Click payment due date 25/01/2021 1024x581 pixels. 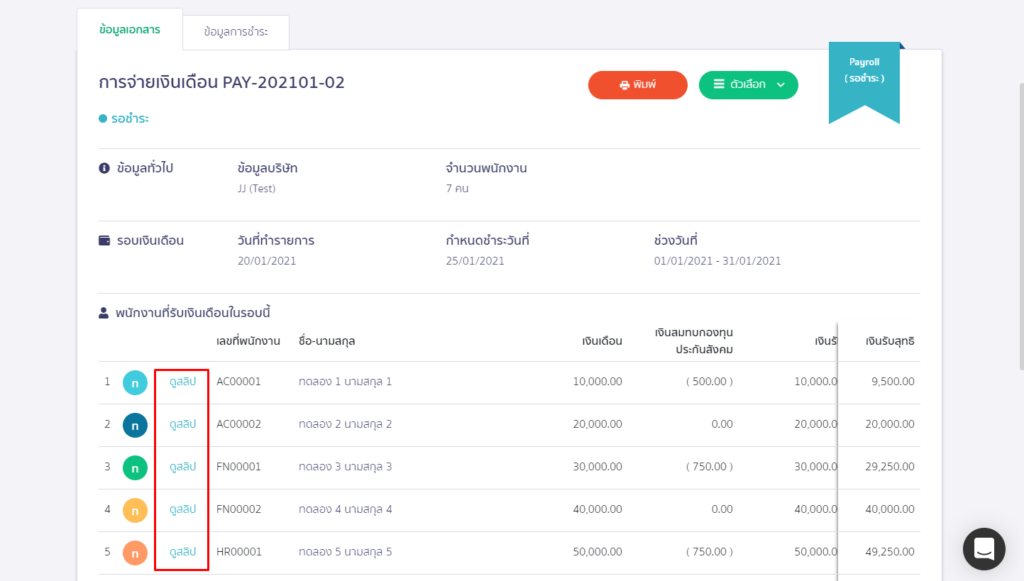point(475,261)
